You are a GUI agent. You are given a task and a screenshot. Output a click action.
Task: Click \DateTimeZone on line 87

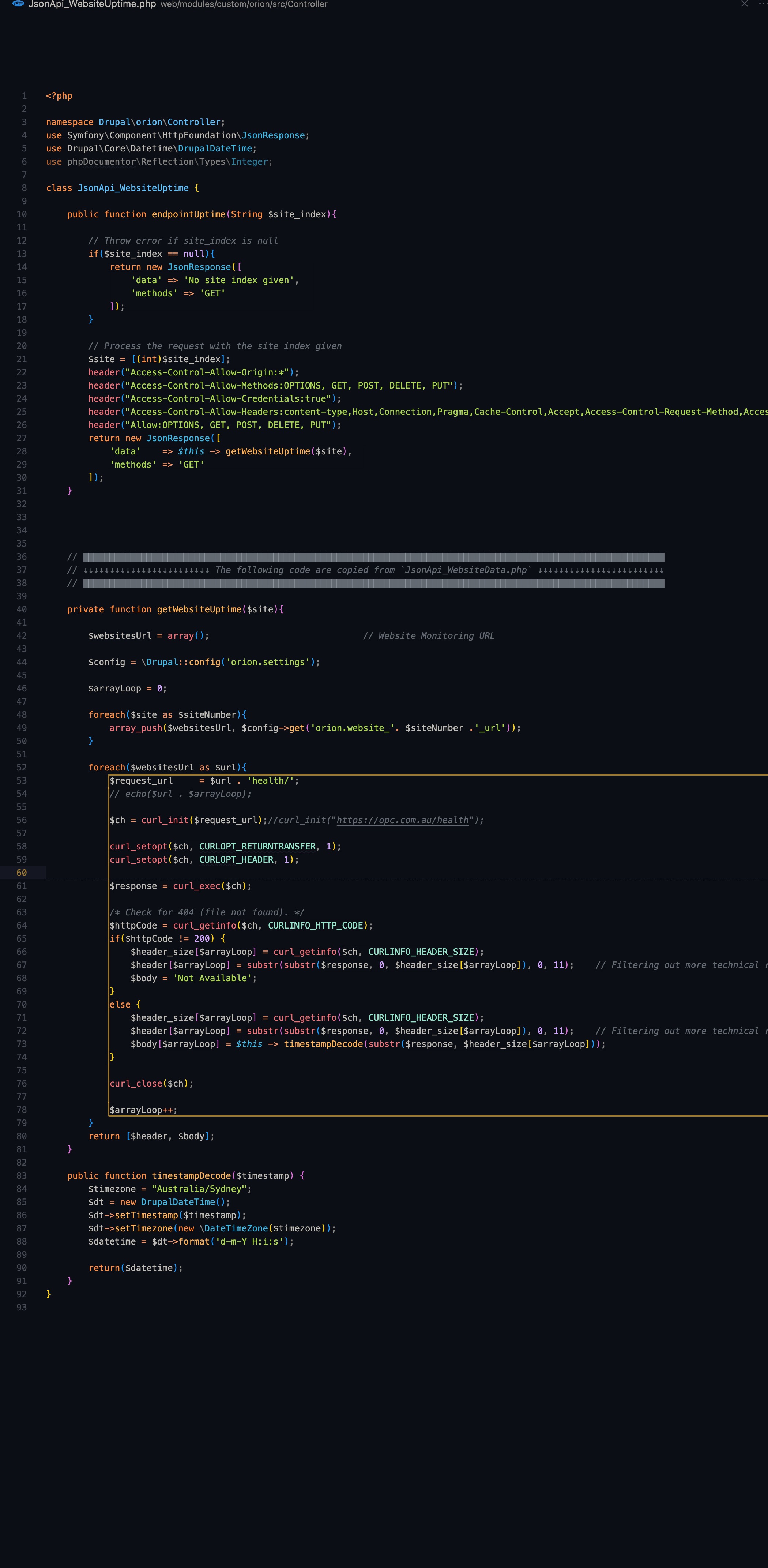pyautogui.click(x=234, y=1228)
